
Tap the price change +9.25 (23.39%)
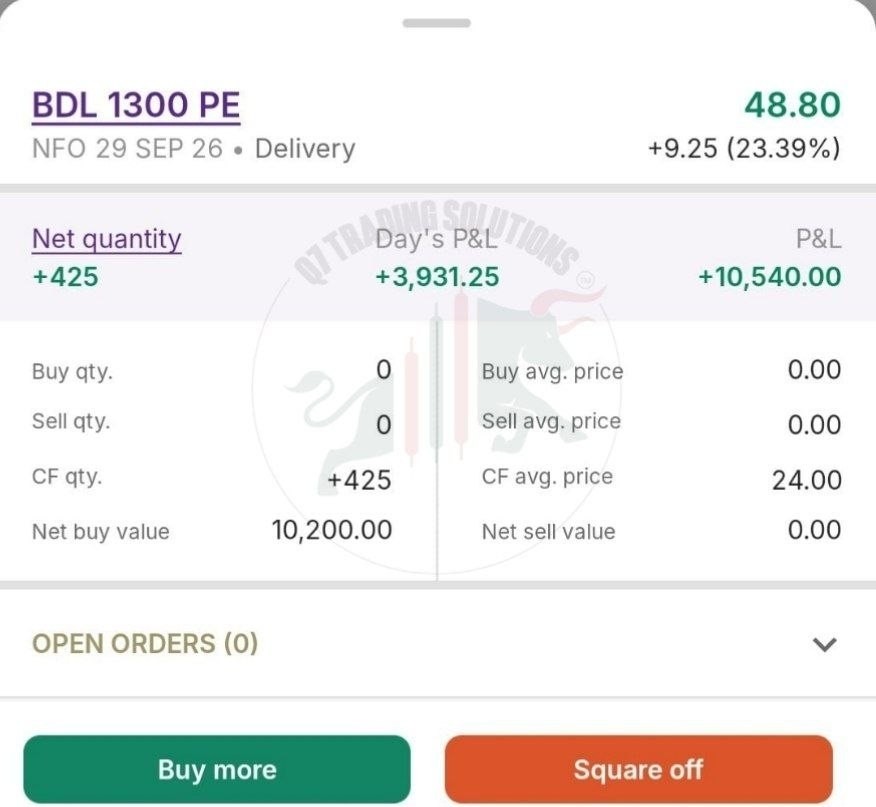pyautogui.click(x=744, y=149)
